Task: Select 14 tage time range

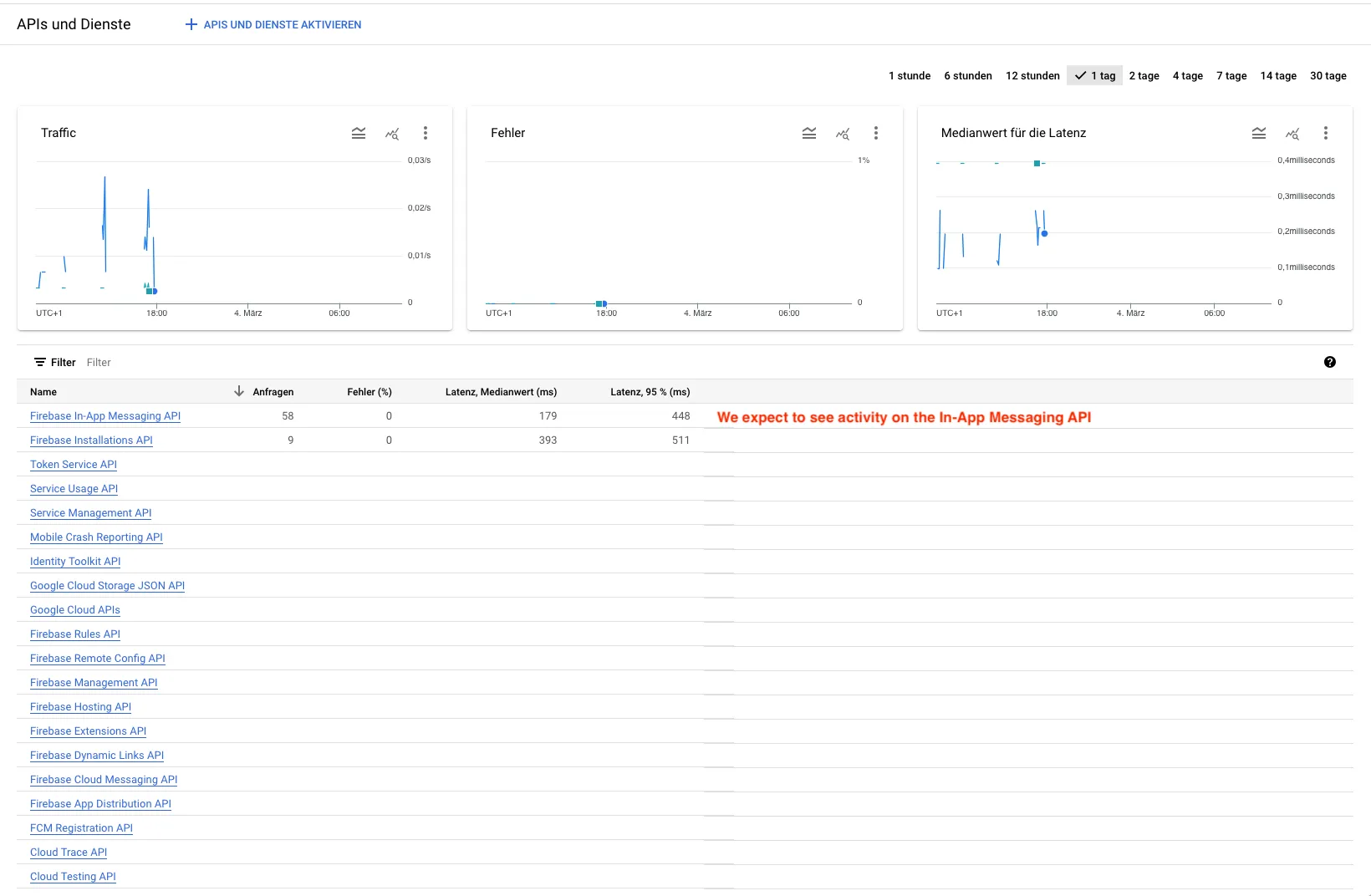Action: (1278, 76)
